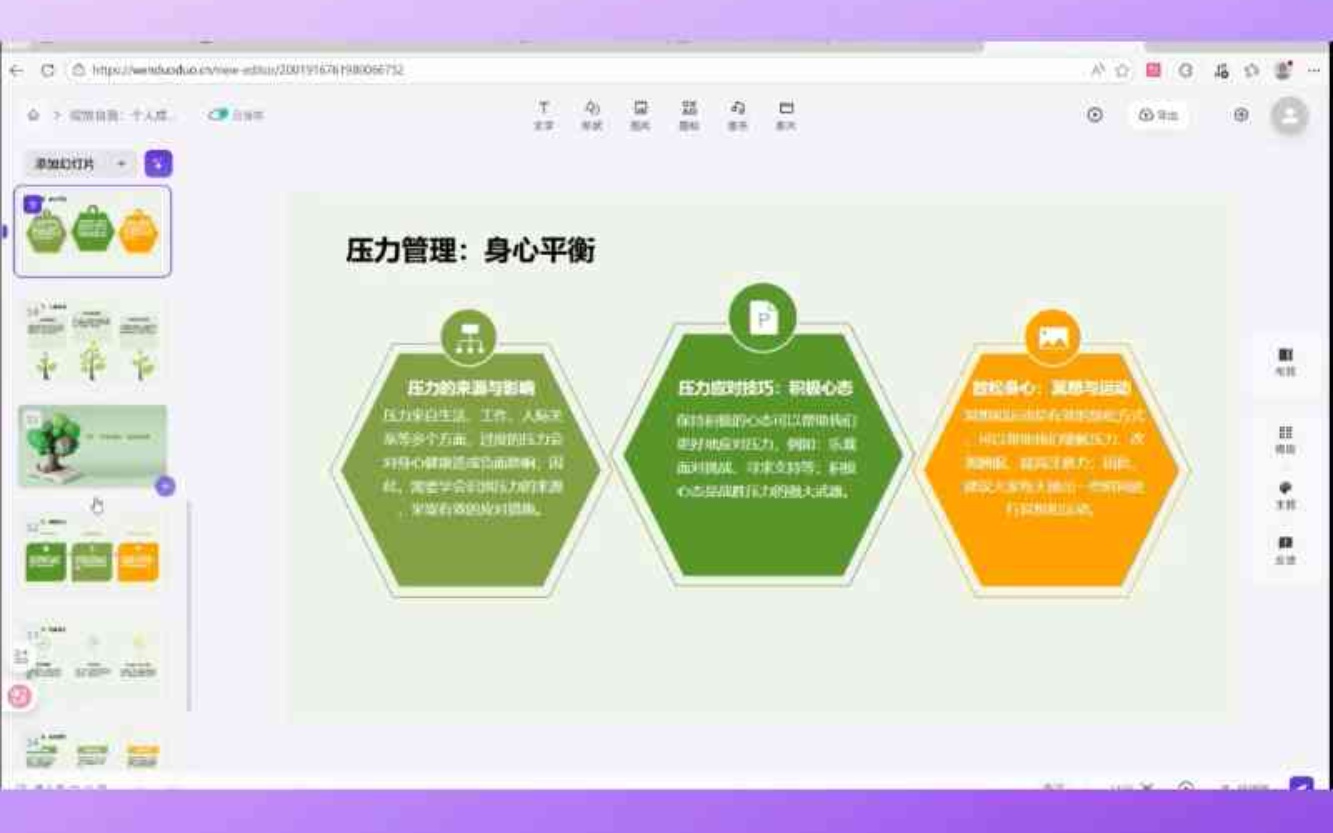This screenshot has height=833, width=1333.
Task: Click the hexagon icon left of avatar
Action: pyautogui.click(x=1241, y=115)
